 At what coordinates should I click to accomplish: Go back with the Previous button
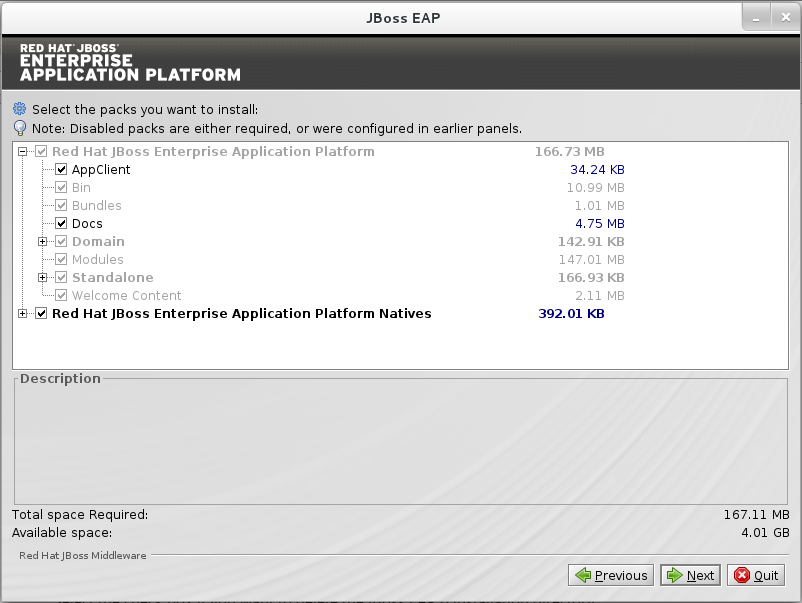tap(611, 575)
